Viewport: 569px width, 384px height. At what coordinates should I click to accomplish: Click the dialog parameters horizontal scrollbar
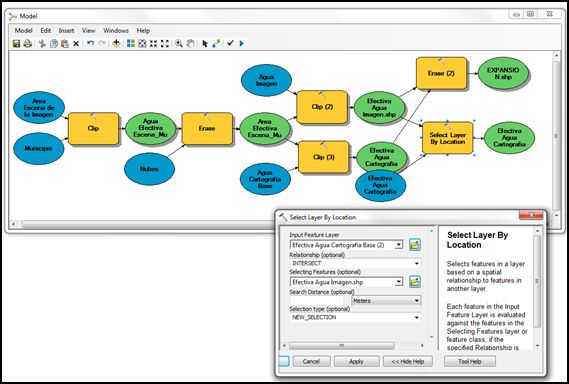point(341,346)
